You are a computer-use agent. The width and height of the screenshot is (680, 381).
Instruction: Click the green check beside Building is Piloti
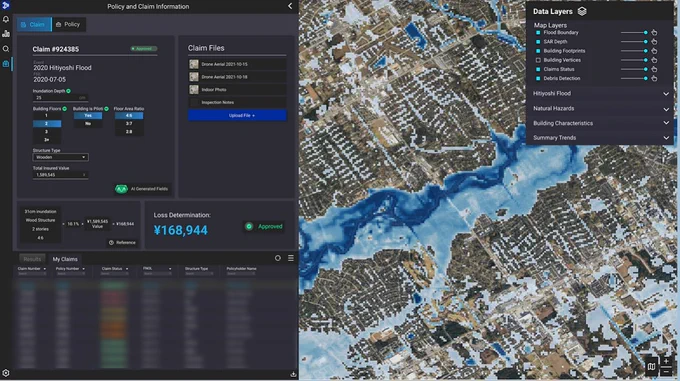tap(106, 109)
